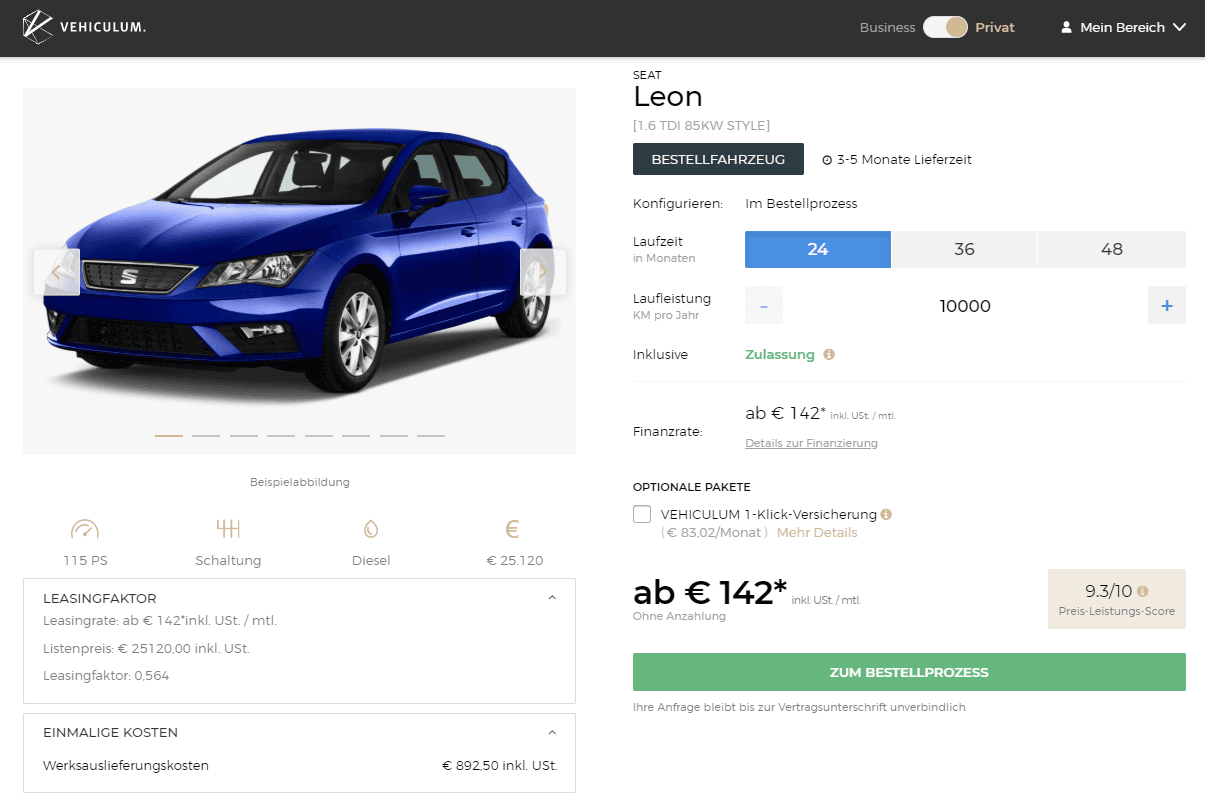Click the Business label
Screen dimensions: 1205x804
click(x=887, y=28)
